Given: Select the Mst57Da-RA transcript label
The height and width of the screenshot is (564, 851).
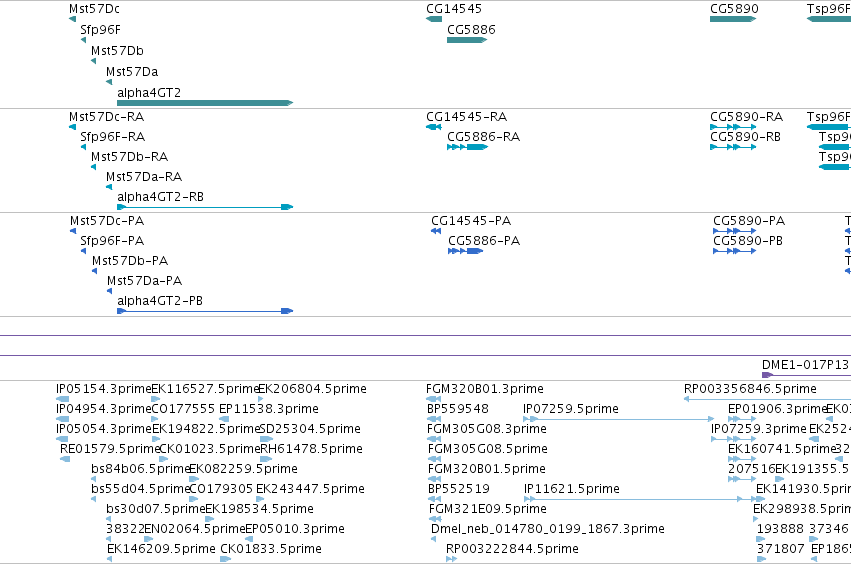Looking at the screenshot, I should pos(144,177).
